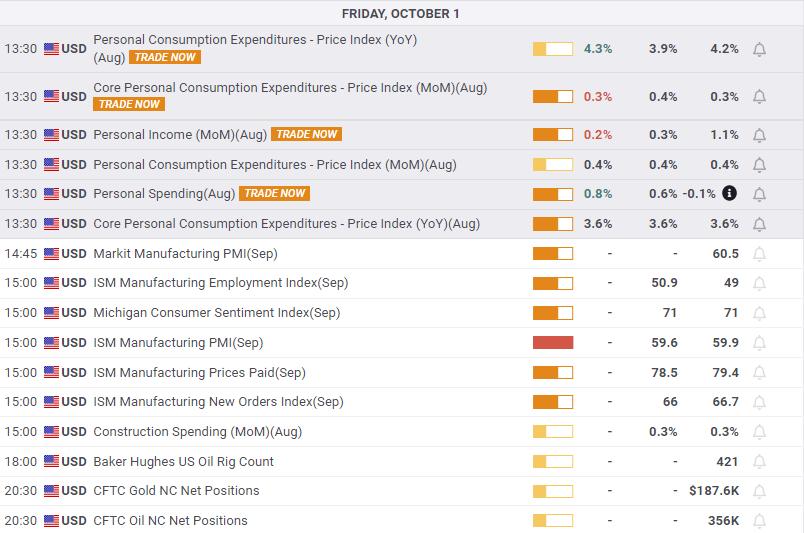The height and width of the screenshot is (533, 804).
Task: Open ISM Manufacturing Prices Paid(Sep) event
Action: [199, 373]
